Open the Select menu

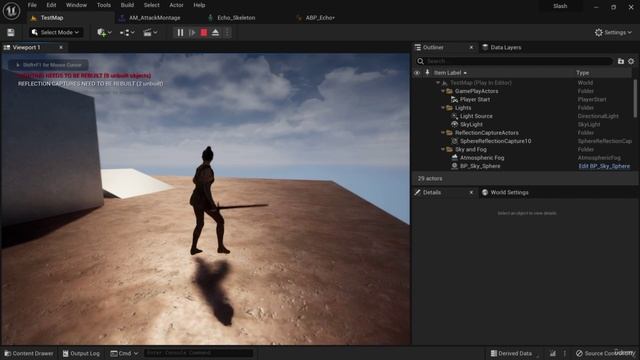click(x=151, y=5)
